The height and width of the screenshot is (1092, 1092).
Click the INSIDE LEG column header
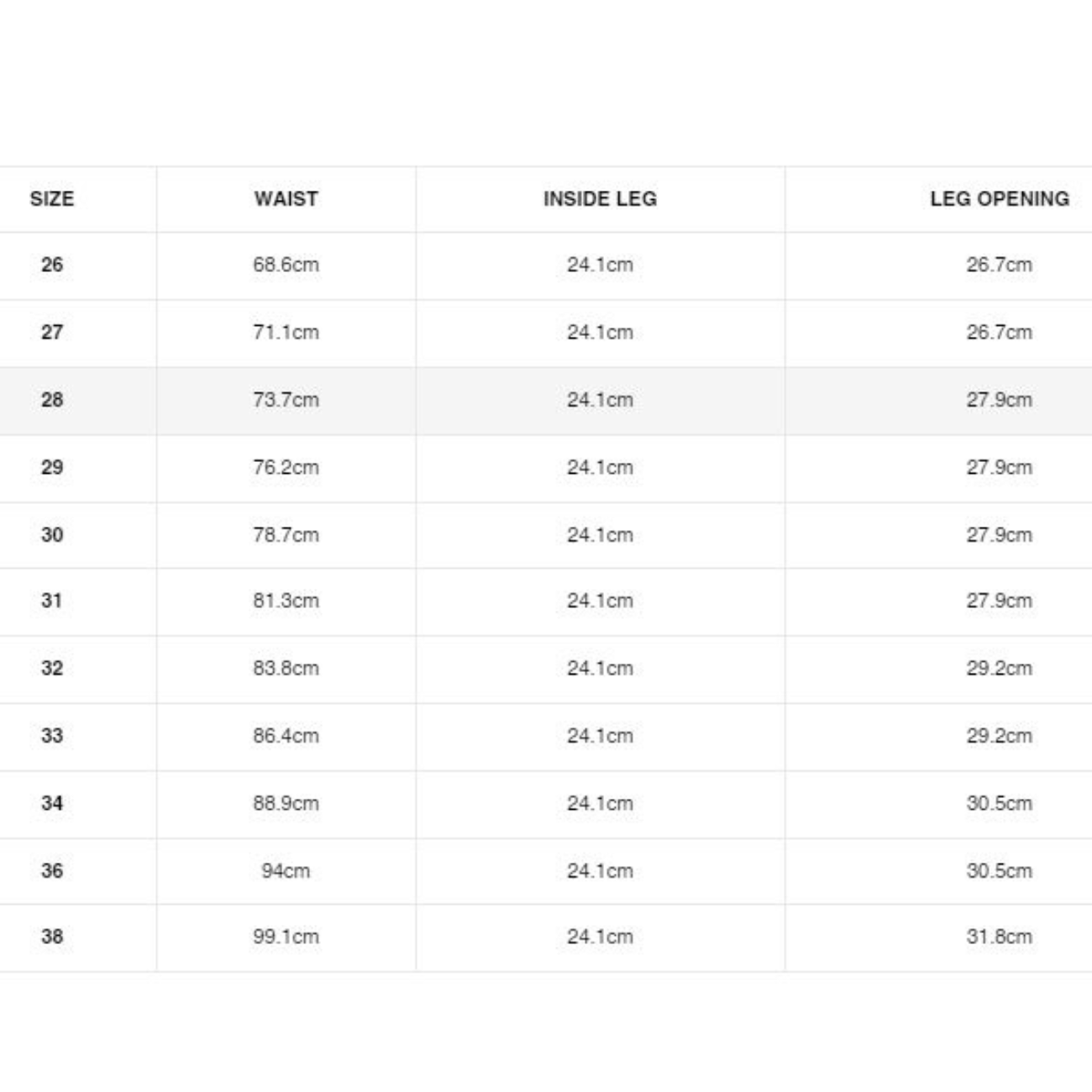tap(600, 199)
